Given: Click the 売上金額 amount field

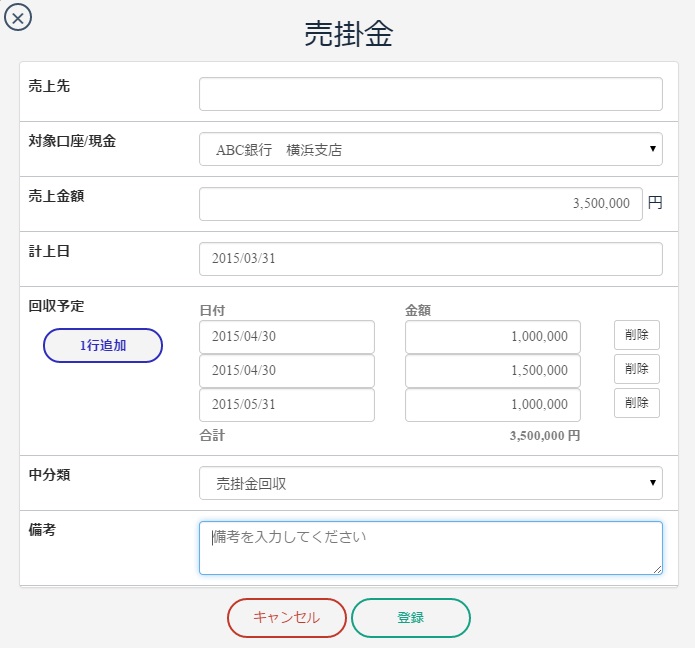Looking at the screenshot, I should pos(421,204).
